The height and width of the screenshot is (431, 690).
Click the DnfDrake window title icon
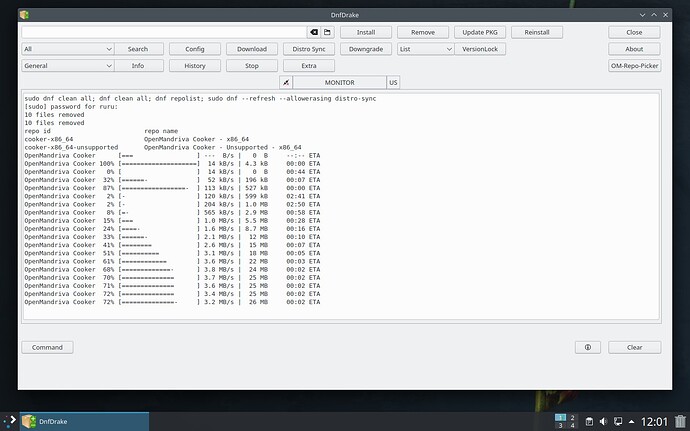pos(24,15)
